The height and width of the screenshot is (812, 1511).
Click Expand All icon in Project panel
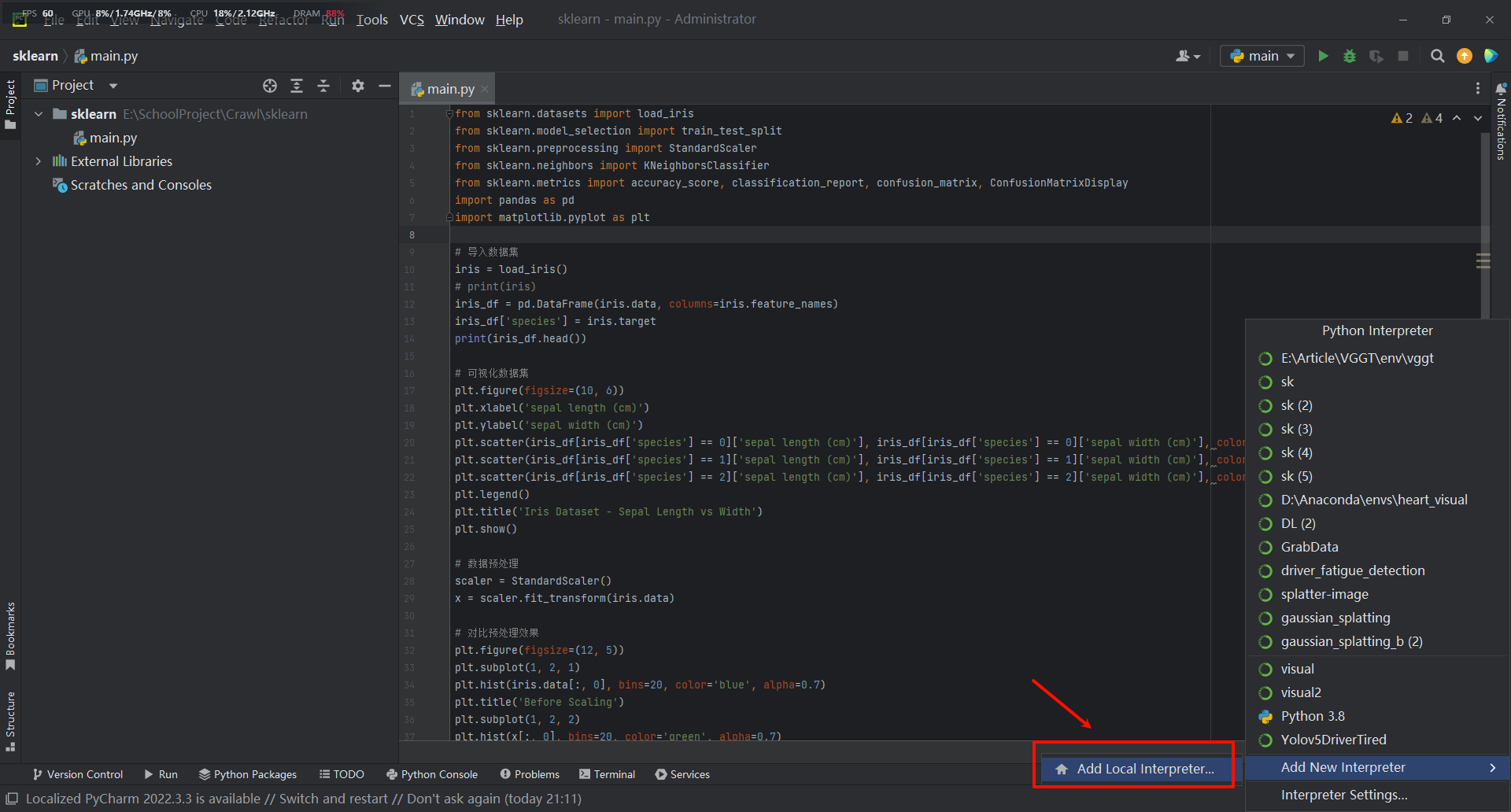click(297, 86)
